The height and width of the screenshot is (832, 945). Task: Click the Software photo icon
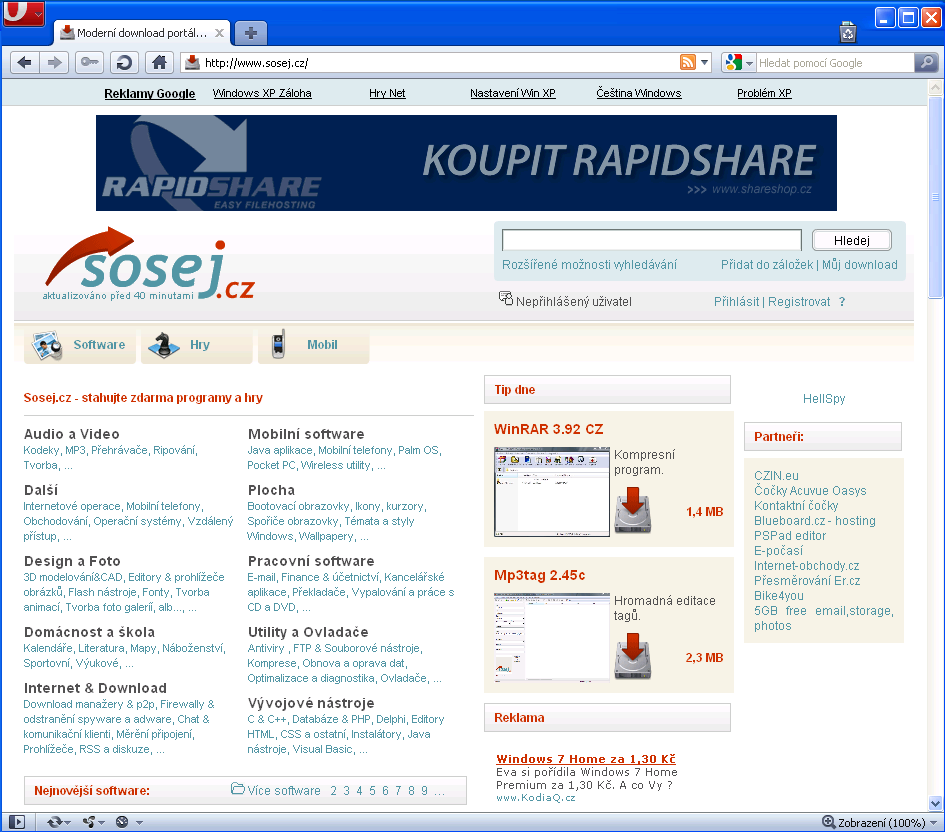coord(48,346)
